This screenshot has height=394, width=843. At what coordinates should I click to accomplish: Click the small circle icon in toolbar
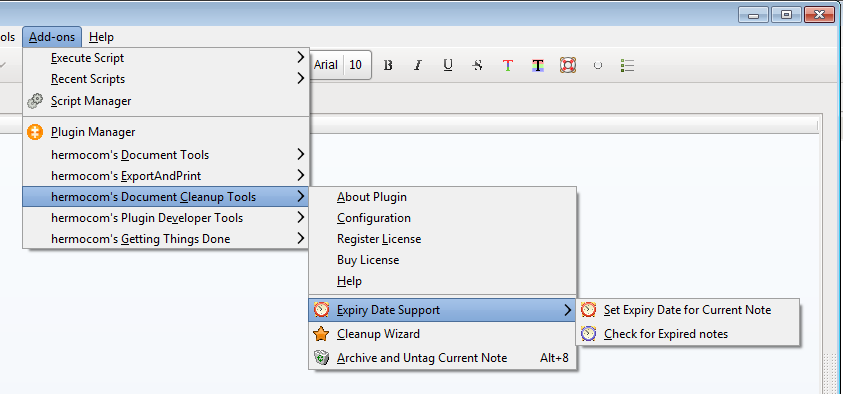597,66
